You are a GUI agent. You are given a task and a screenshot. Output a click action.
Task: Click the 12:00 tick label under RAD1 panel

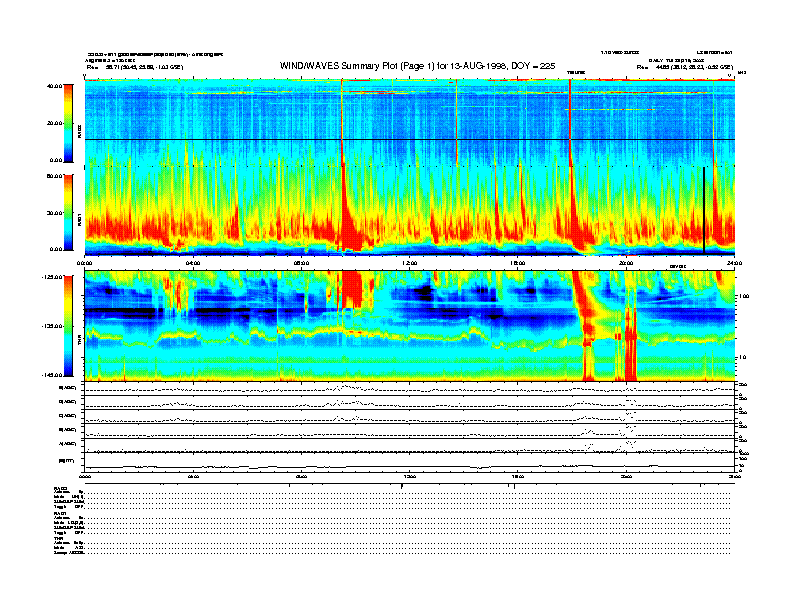click(409, 263)
